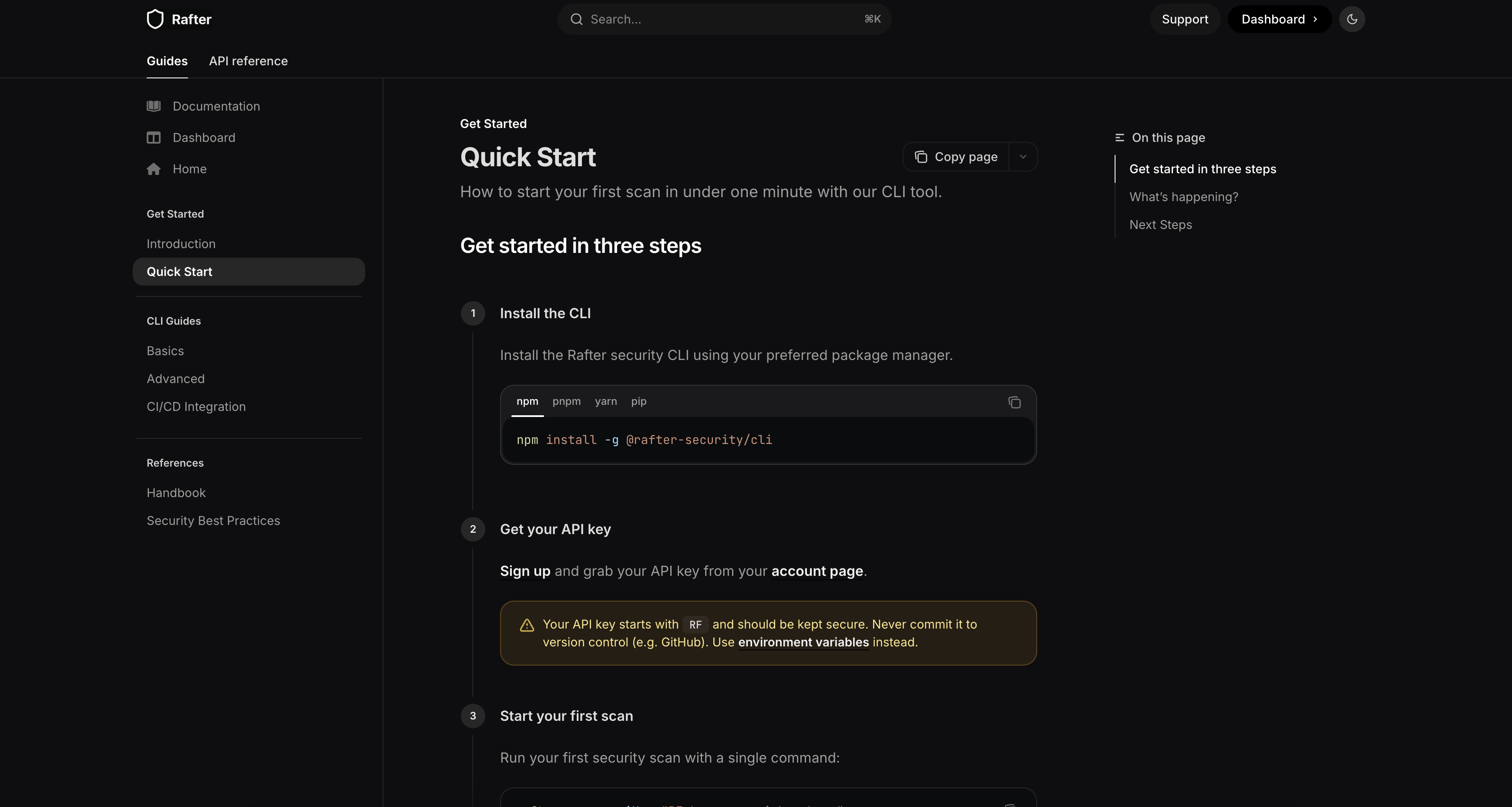The width and height of the screenshot is (1512, 807).
Task: Open the Dashboard button with chevron
Action: pos(1279,19)
